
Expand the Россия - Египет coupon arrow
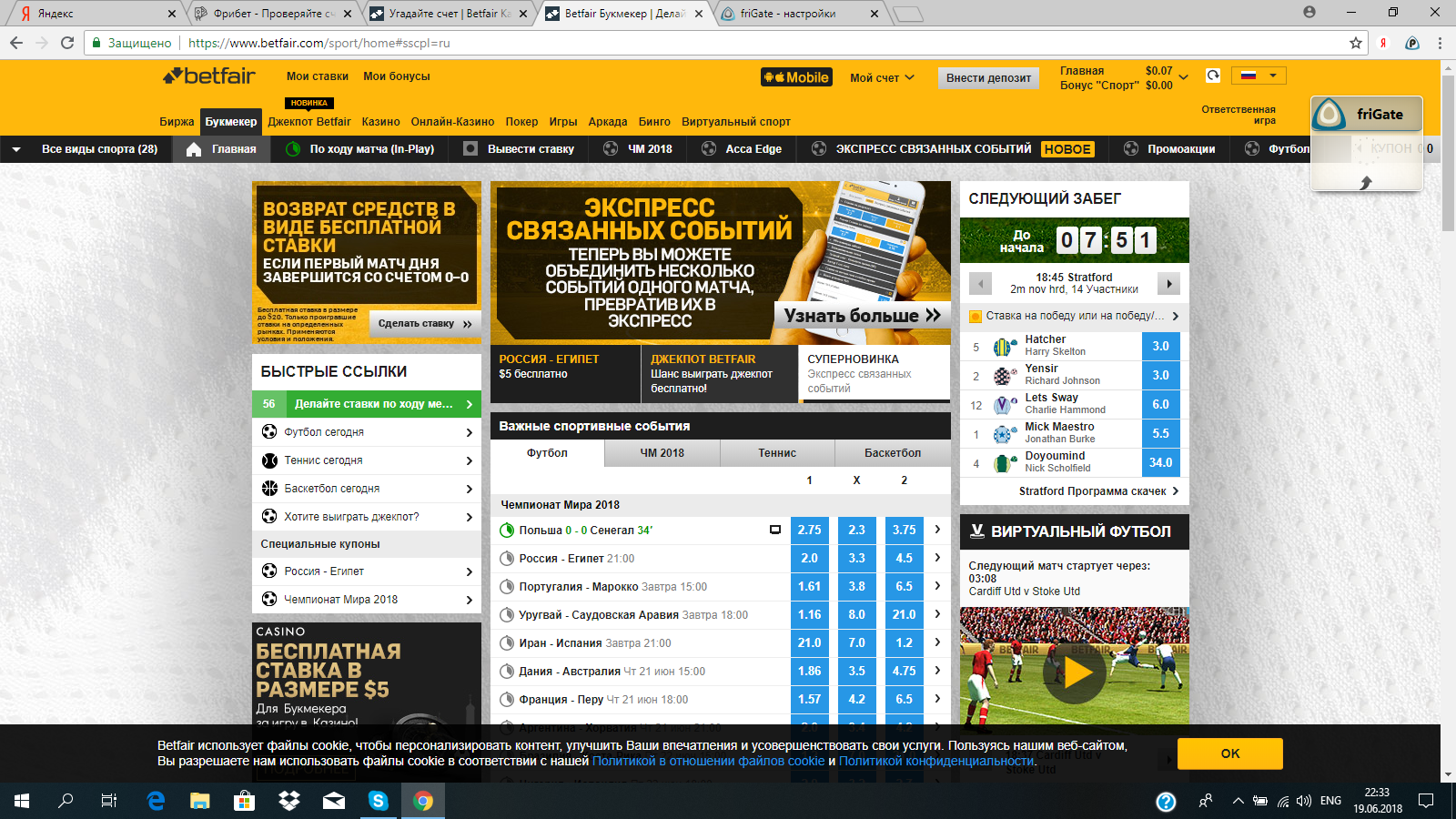pyautogui.click(x=470, y=571)
